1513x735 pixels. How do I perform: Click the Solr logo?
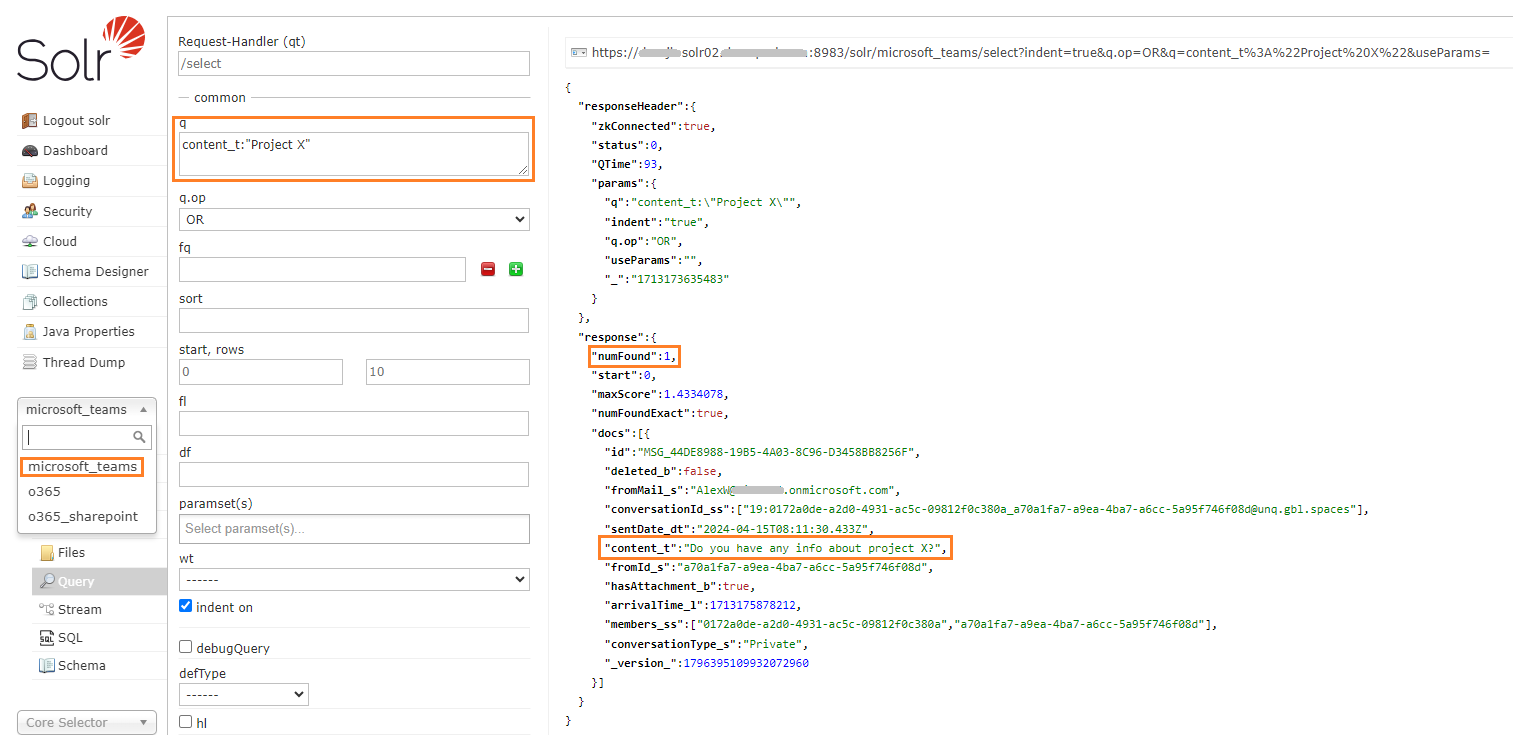(x=81, y=50)
